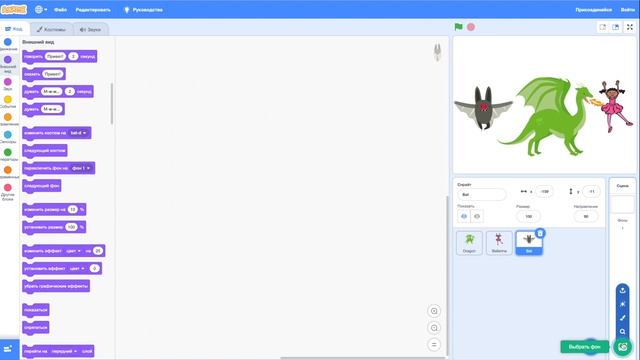
Task: Show the sprite with the open-eye toggle
Action: (x=464, y=216)
